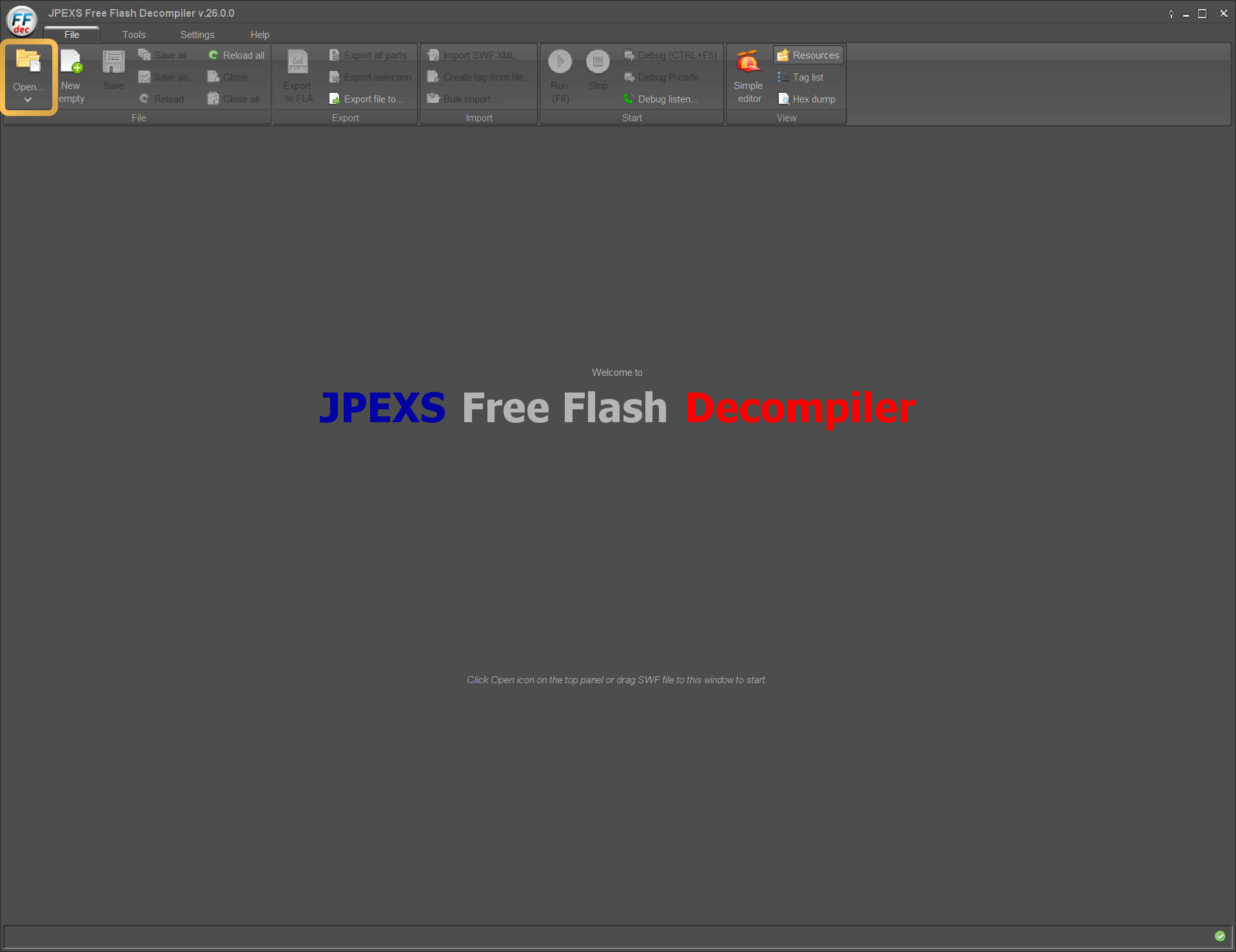Click Export file to...
The height and width of the screenshot is (952, 1236).
(366, 99)
